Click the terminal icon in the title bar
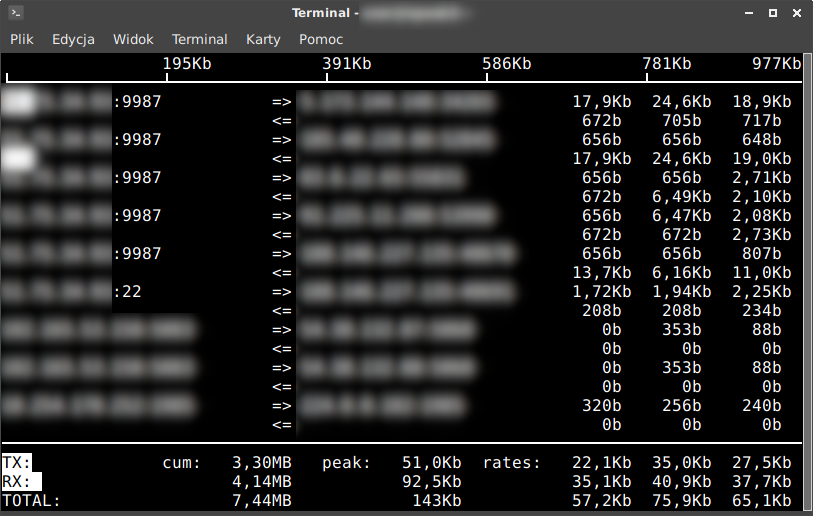The image size is (813, 516). 16,13
